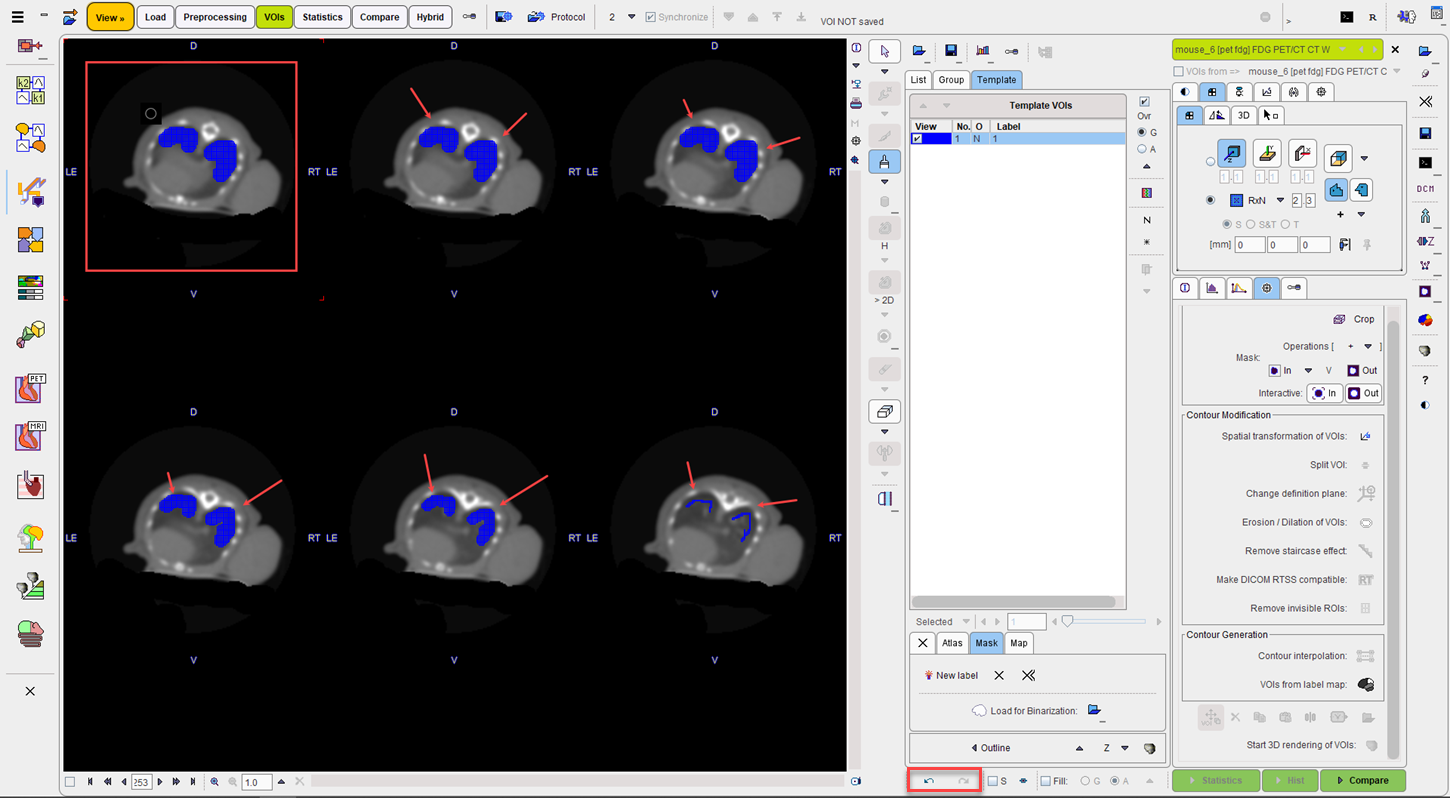Viewport: 1450px width, 798px height.
Task: Click the VOI selection slider handle
Action: coord(1067,621)
